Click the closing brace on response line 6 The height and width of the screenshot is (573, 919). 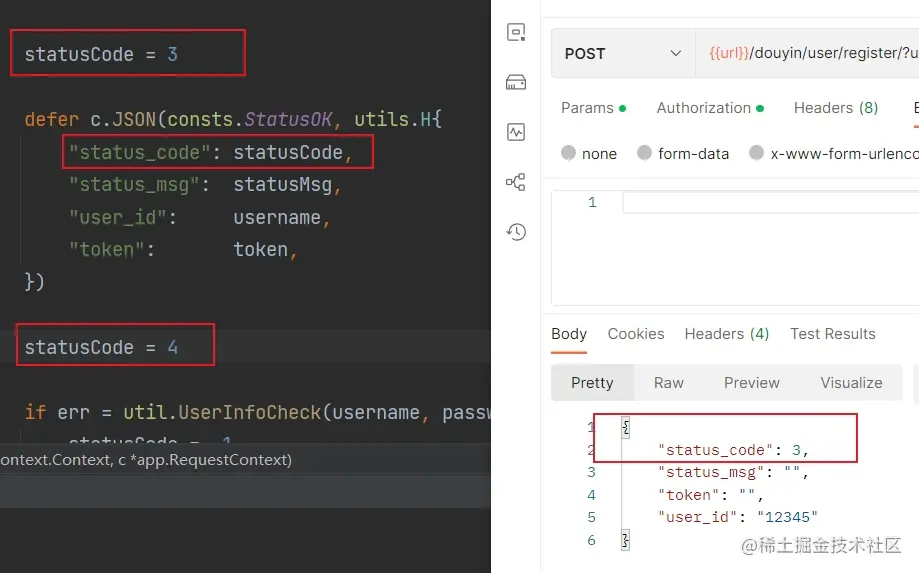pyautogui.click(x=625, y=540)
